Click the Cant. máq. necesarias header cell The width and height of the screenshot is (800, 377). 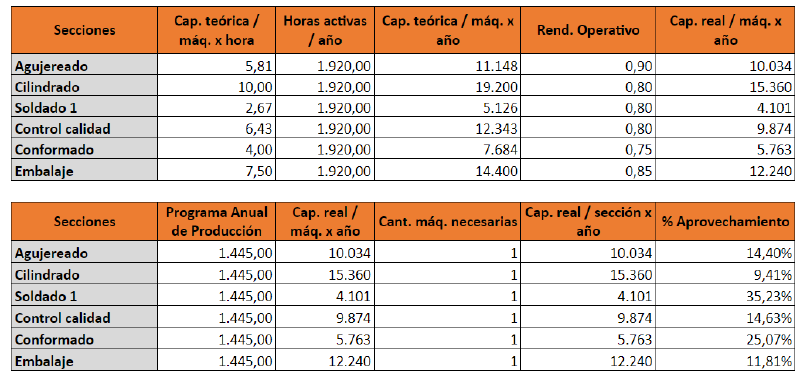(x=447, y=221)
